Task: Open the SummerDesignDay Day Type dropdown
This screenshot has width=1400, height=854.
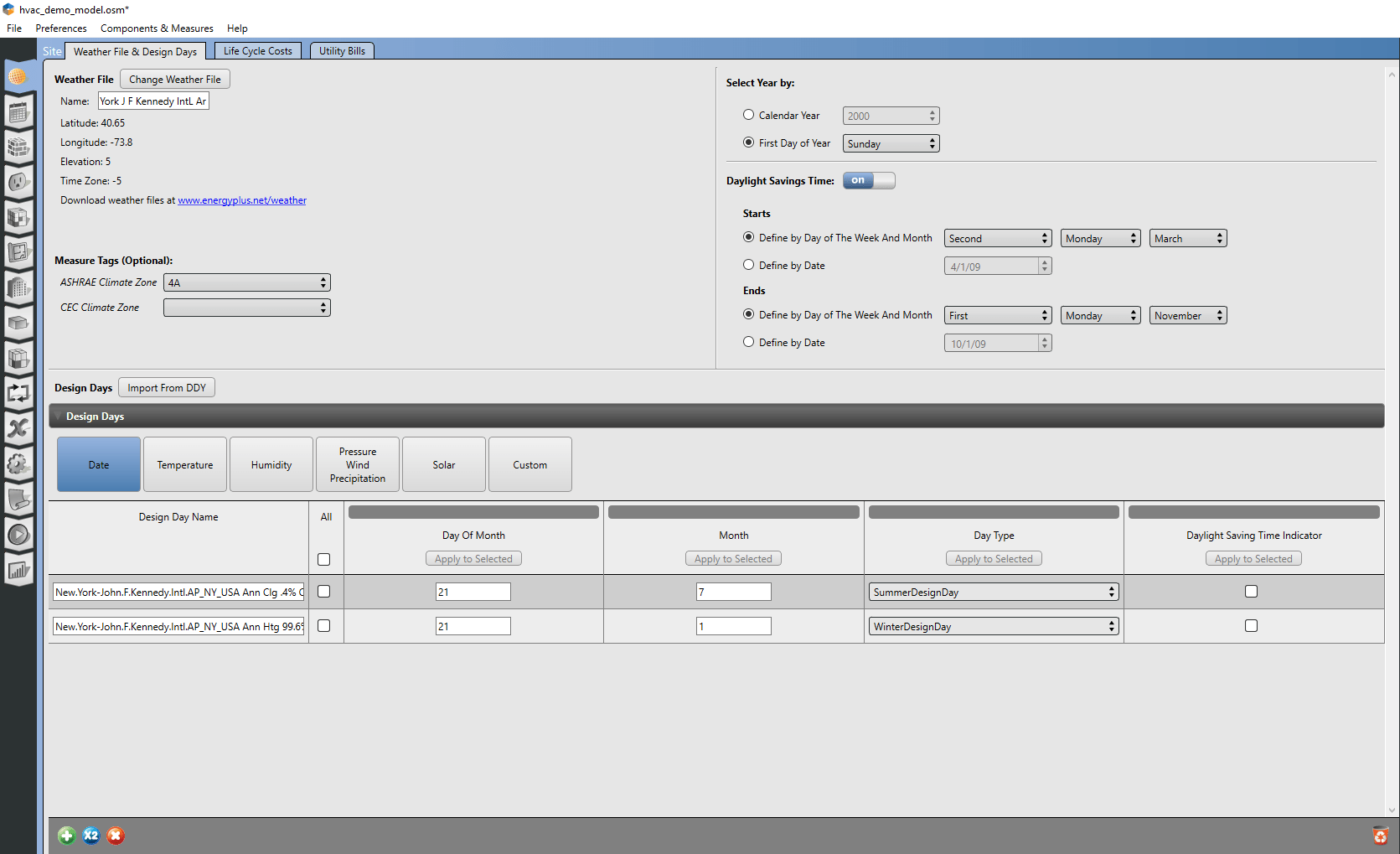Action: [x=993, y=591]
